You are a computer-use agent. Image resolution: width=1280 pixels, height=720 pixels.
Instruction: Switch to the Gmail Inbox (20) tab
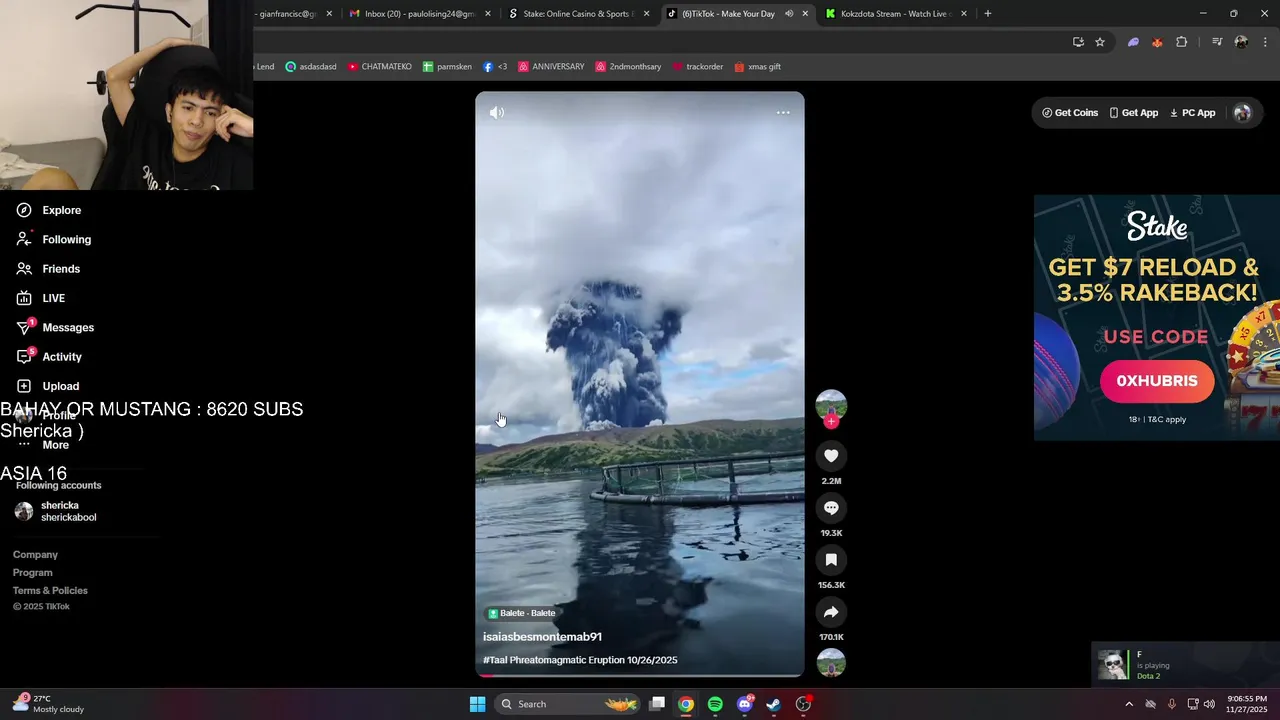[x=418, y=14]
